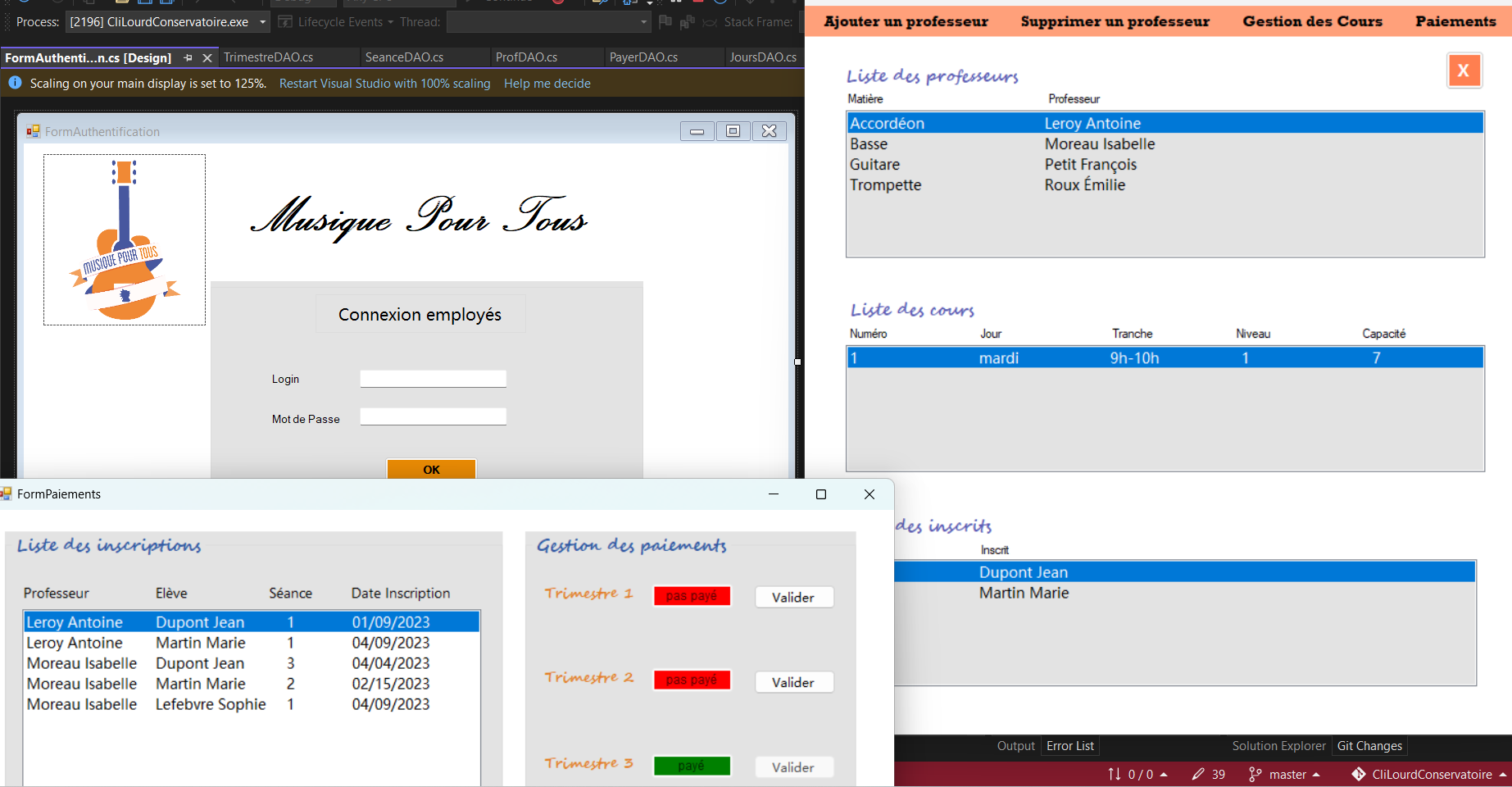
Task: Click the Login input field
Action: point(433,379)
